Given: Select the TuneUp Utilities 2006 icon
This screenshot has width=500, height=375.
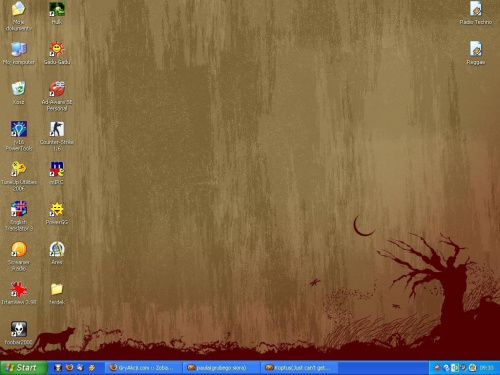Looking at the screenshot, I should [x=19, y=169].
